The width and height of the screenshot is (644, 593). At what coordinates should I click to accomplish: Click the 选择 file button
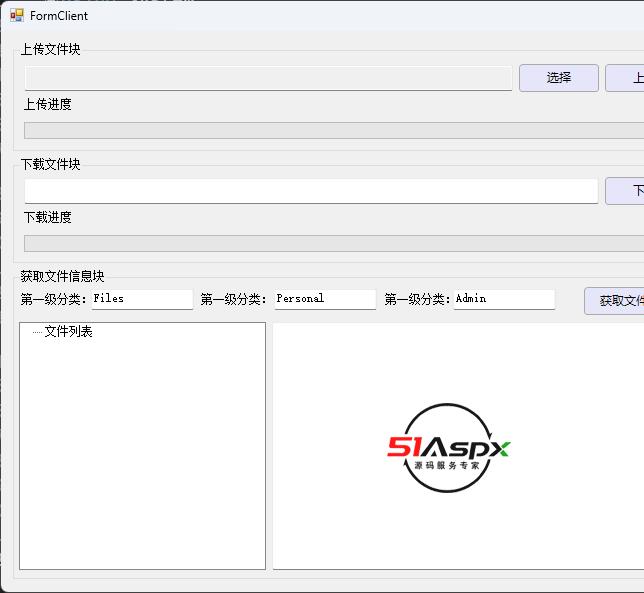coord(559,78)
